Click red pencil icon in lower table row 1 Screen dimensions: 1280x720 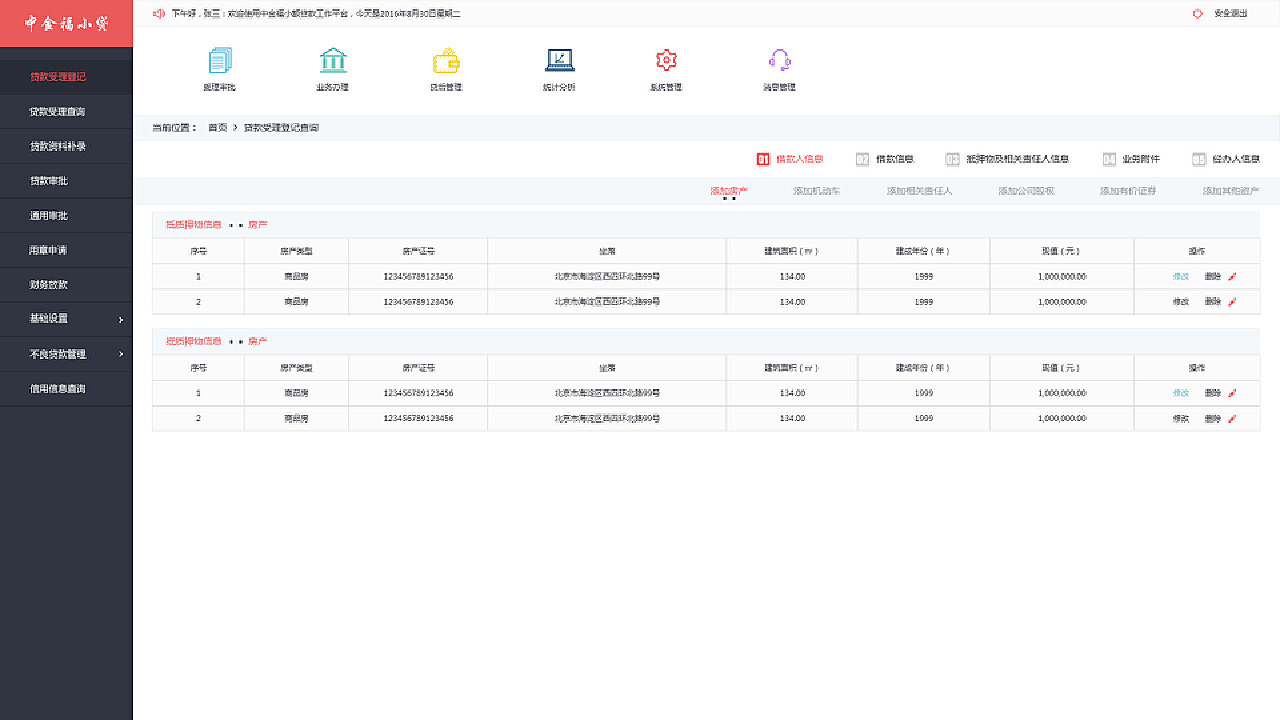[x=1232, y=393]
